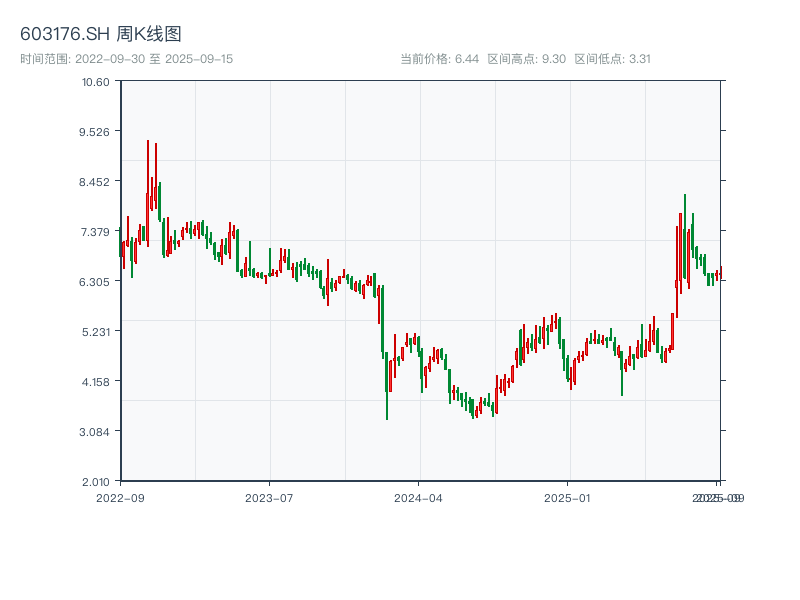Select the 2022-09 x-axis date label
The width and height of the screenshot is (800, 600).
(x=120, y=497)
